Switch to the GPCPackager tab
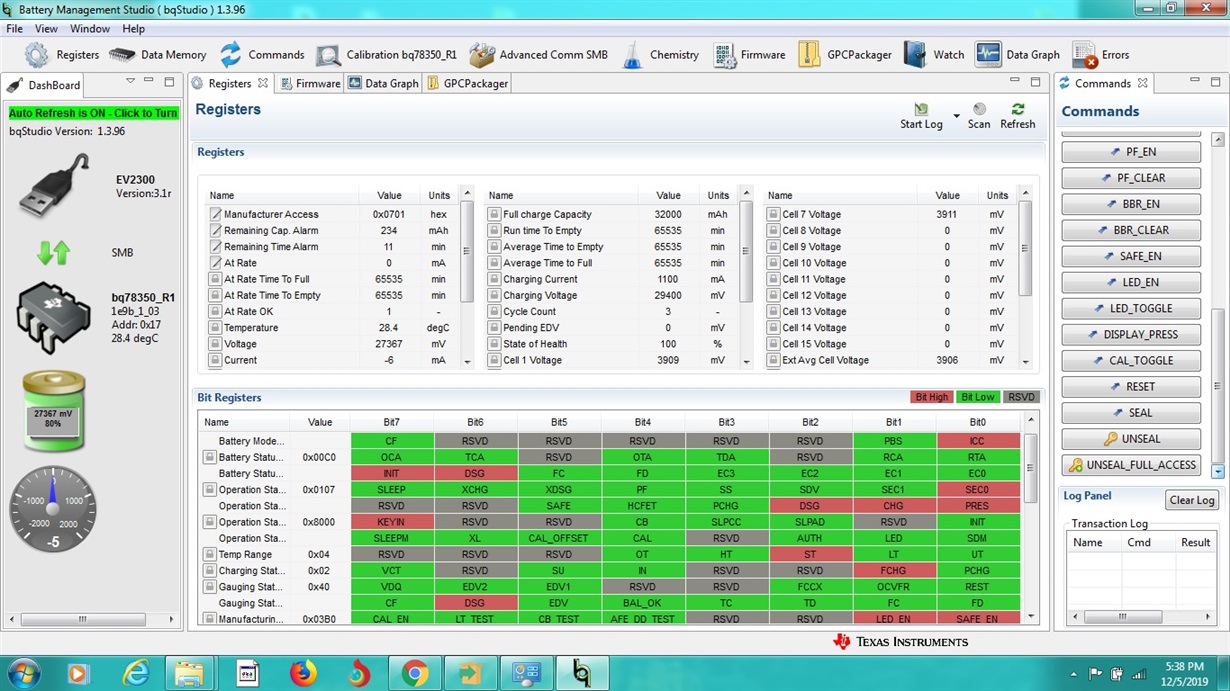 [x=468, y=84]
